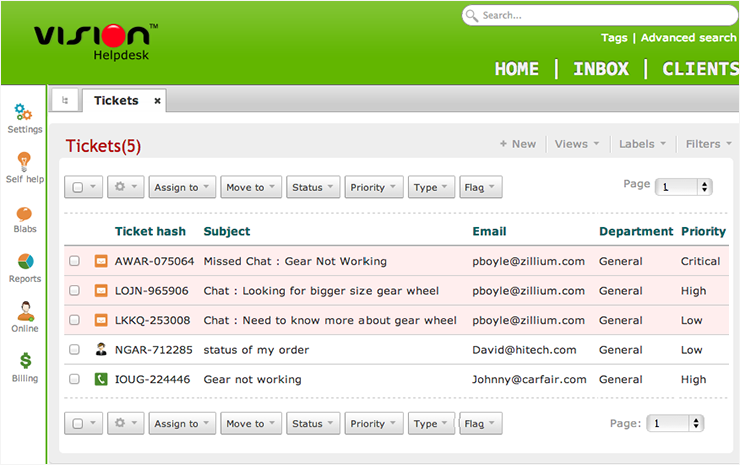Click the mail icon for ticket LKKQ-253008
Viewport: 740px width, 465px height.
pos(101,320)
